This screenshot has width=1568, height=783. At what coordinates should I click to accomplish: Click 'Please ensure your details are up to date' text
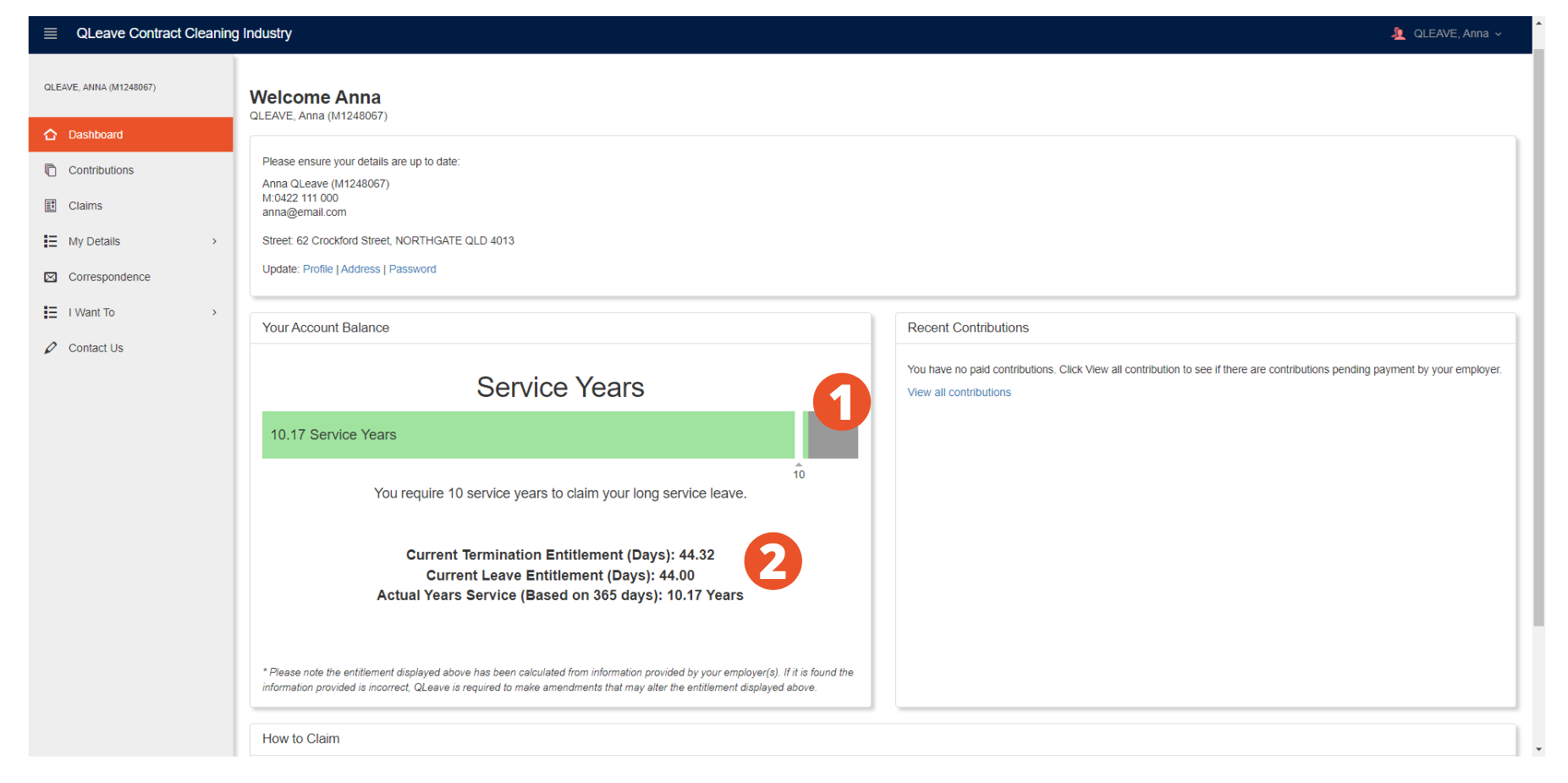coord(361,162)
